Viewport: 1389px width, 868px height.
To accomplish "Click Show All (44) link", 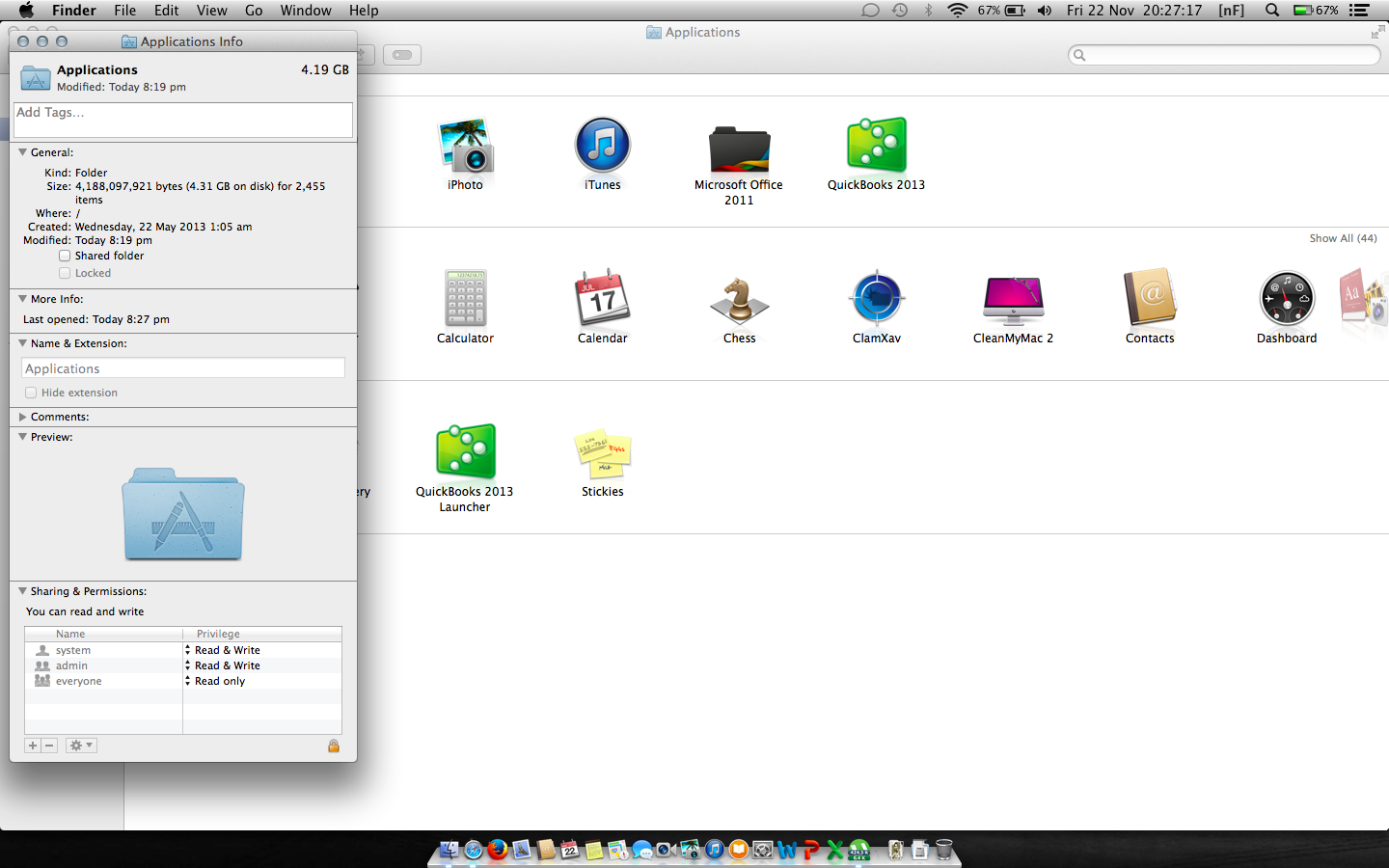I will pos(1343,238).
